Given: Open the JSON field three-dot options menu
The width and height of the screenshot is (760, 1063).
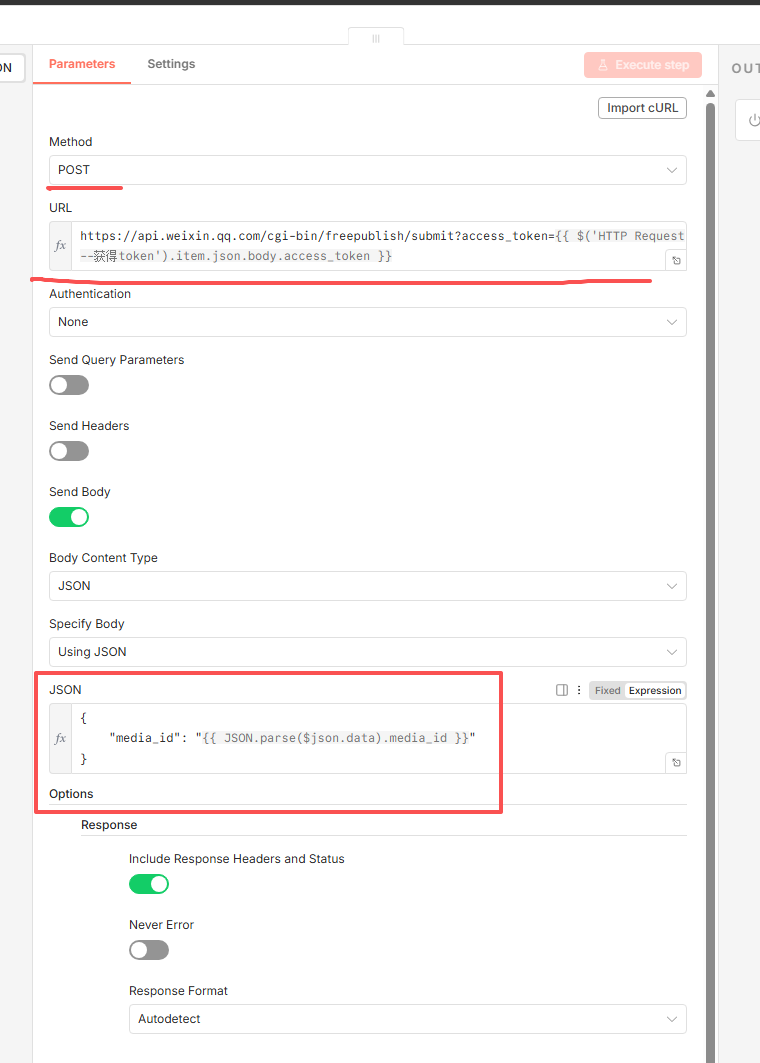Looking at the screenshot, I should [578, 690].
